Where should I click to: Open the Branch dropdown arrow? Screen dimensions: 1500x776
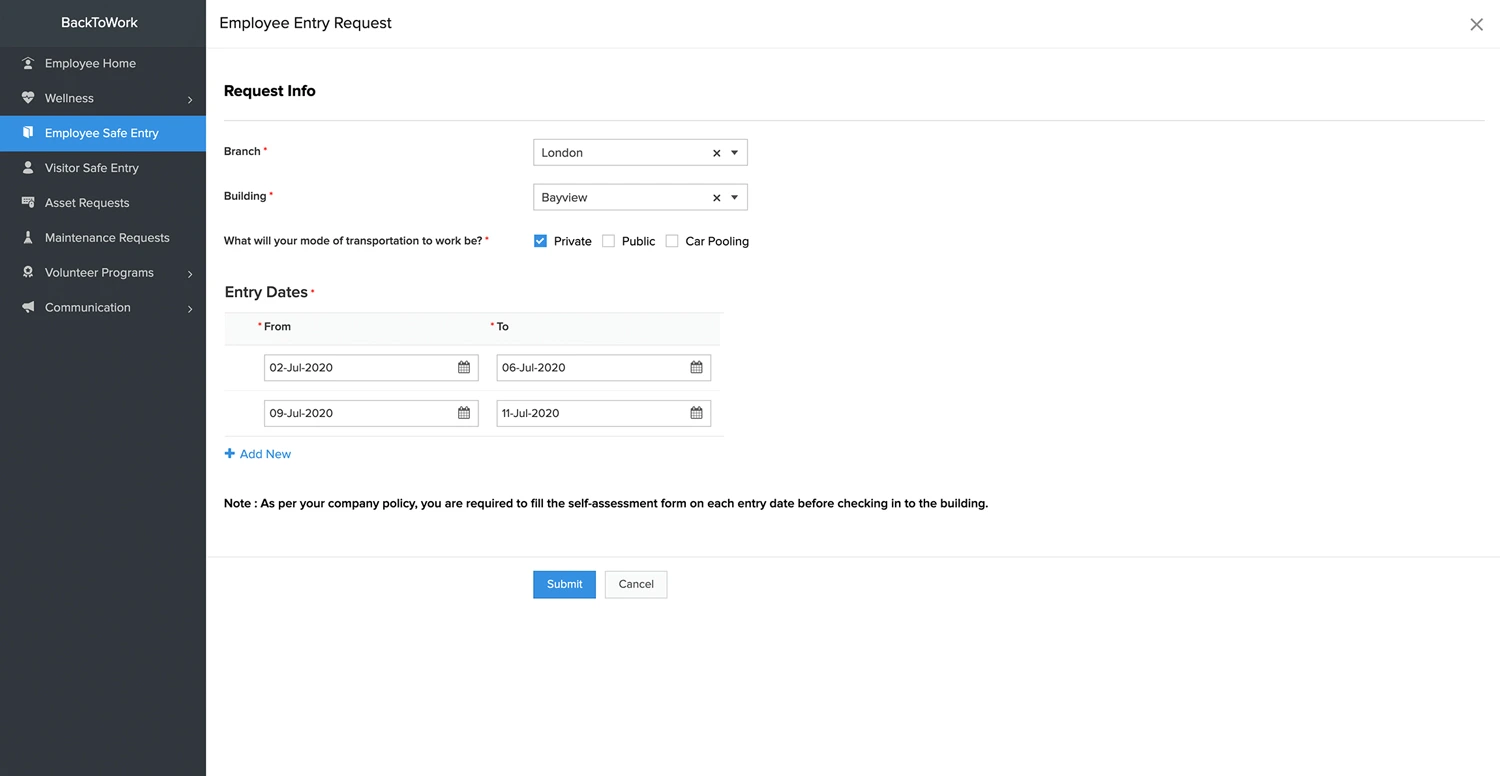point(735,153)
